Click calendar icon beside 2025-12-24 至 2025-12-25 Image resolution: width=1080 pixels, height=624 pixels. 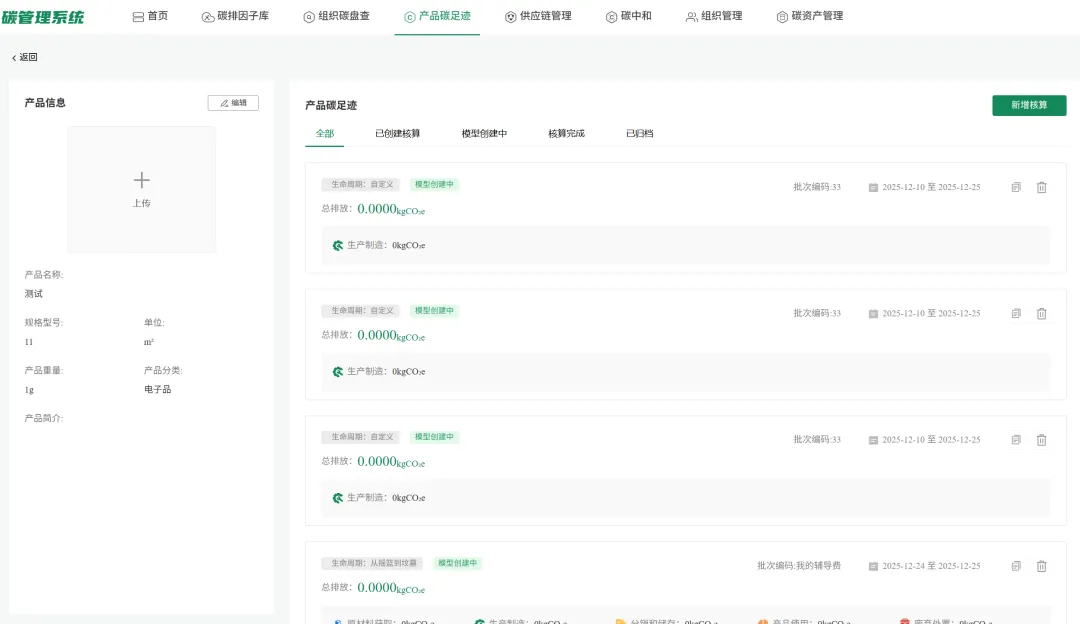point(873,566)
